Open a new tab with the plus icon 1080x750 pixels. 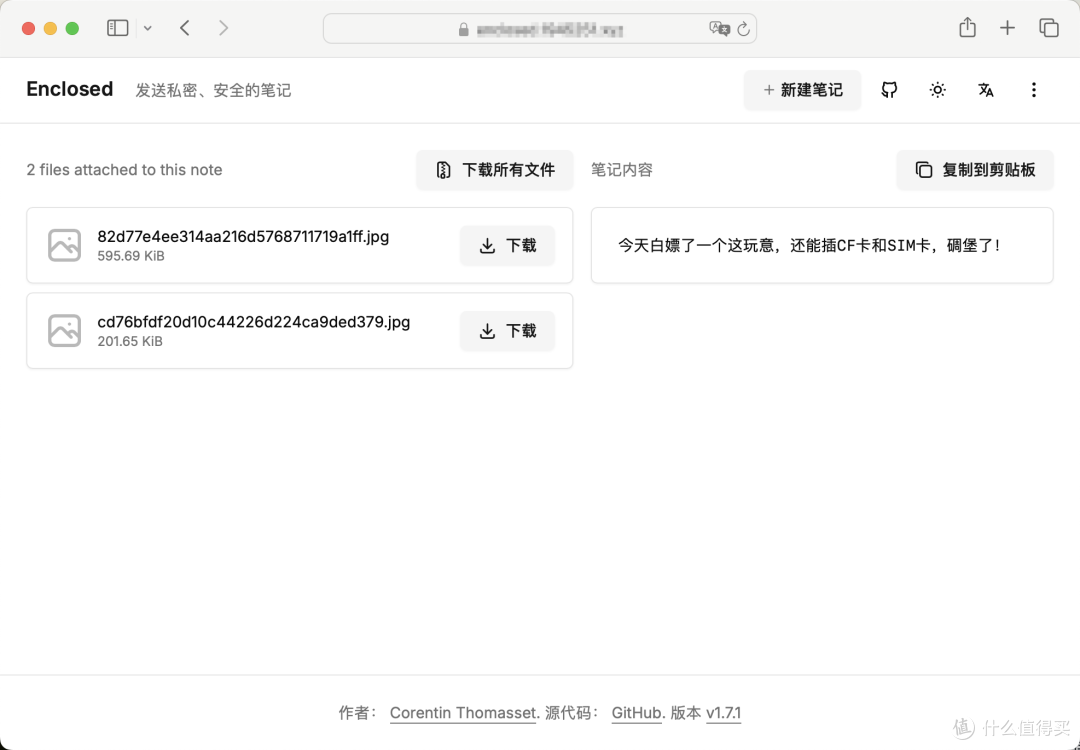(x=1008, y=27)
